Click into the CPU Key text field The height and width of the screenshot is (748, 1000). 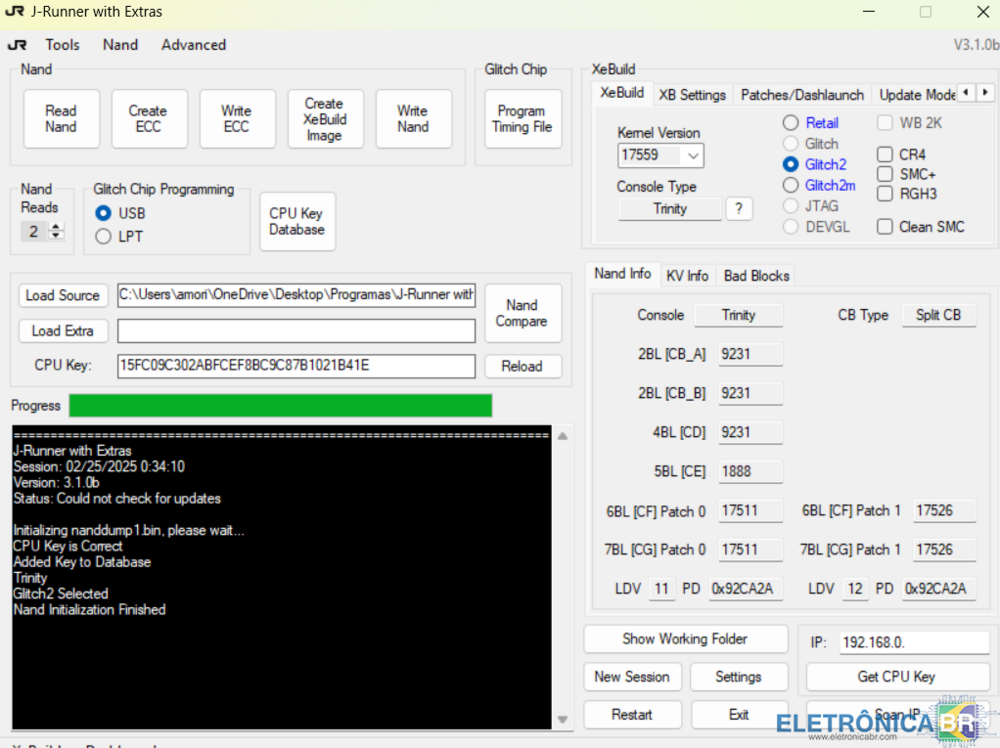295,366
